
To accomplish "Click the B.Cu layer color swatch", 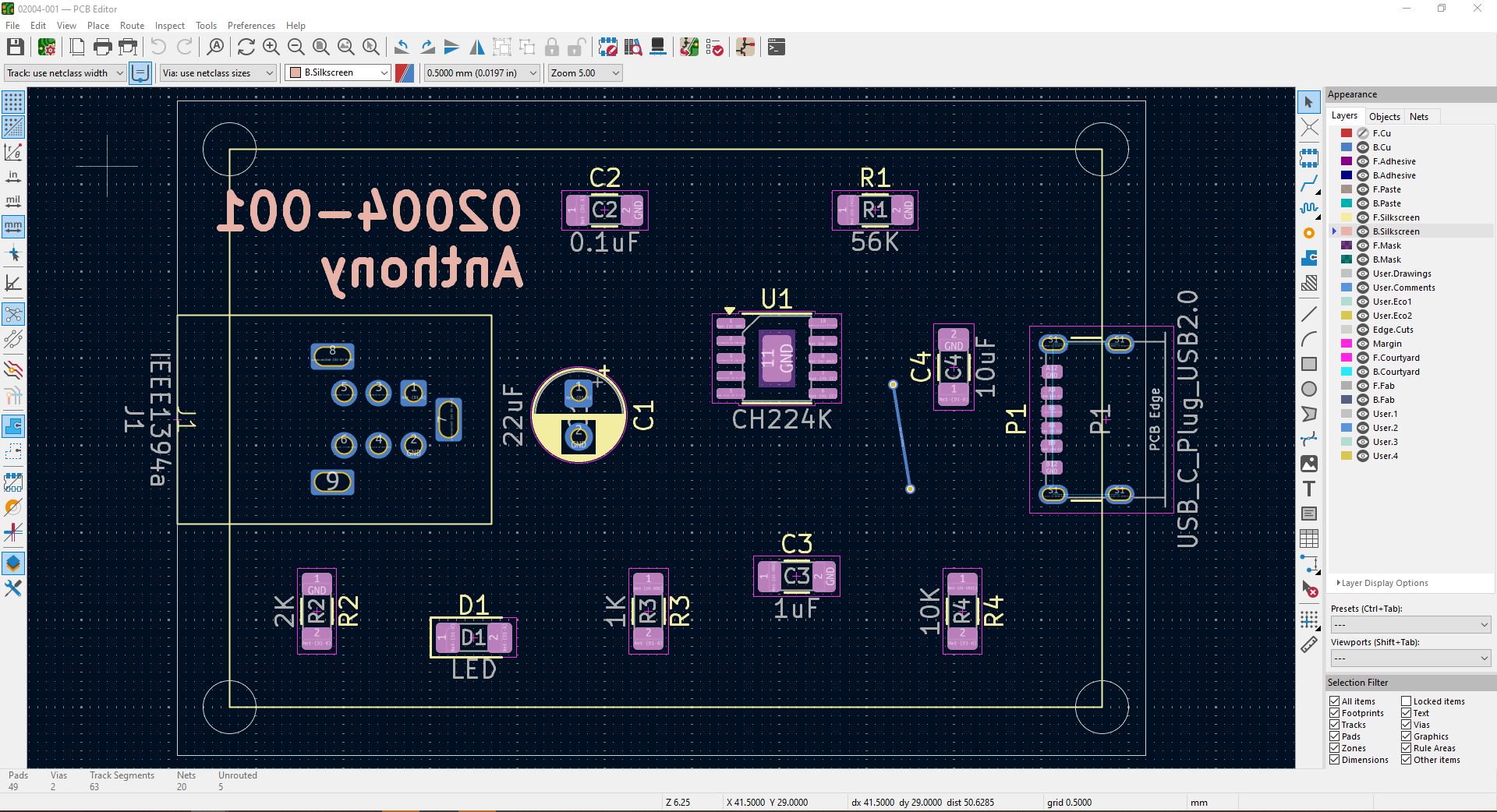I will 1347,147.
